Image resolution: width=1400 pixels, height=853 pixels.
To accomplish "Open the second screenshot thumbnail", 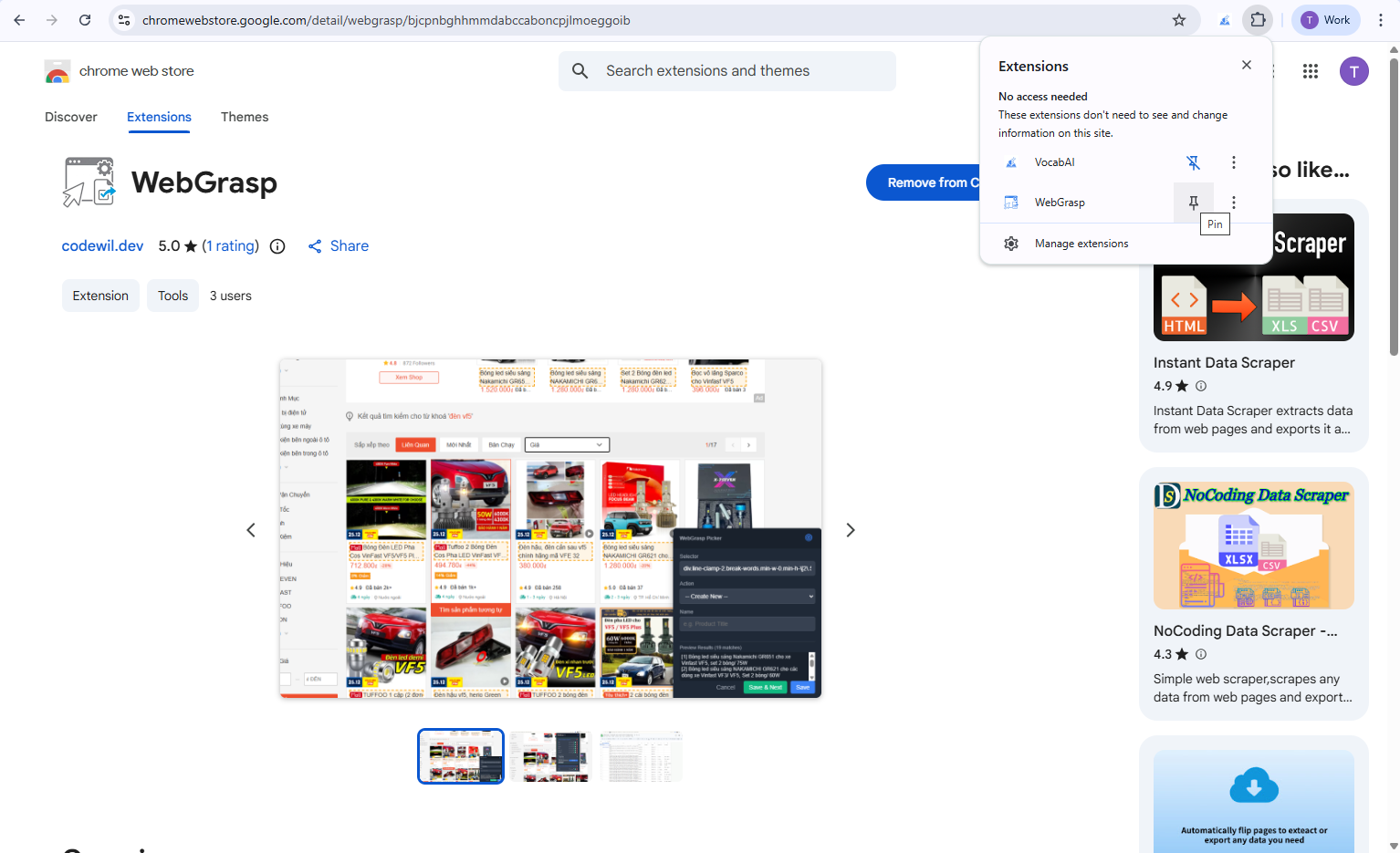I will (550, 755).
